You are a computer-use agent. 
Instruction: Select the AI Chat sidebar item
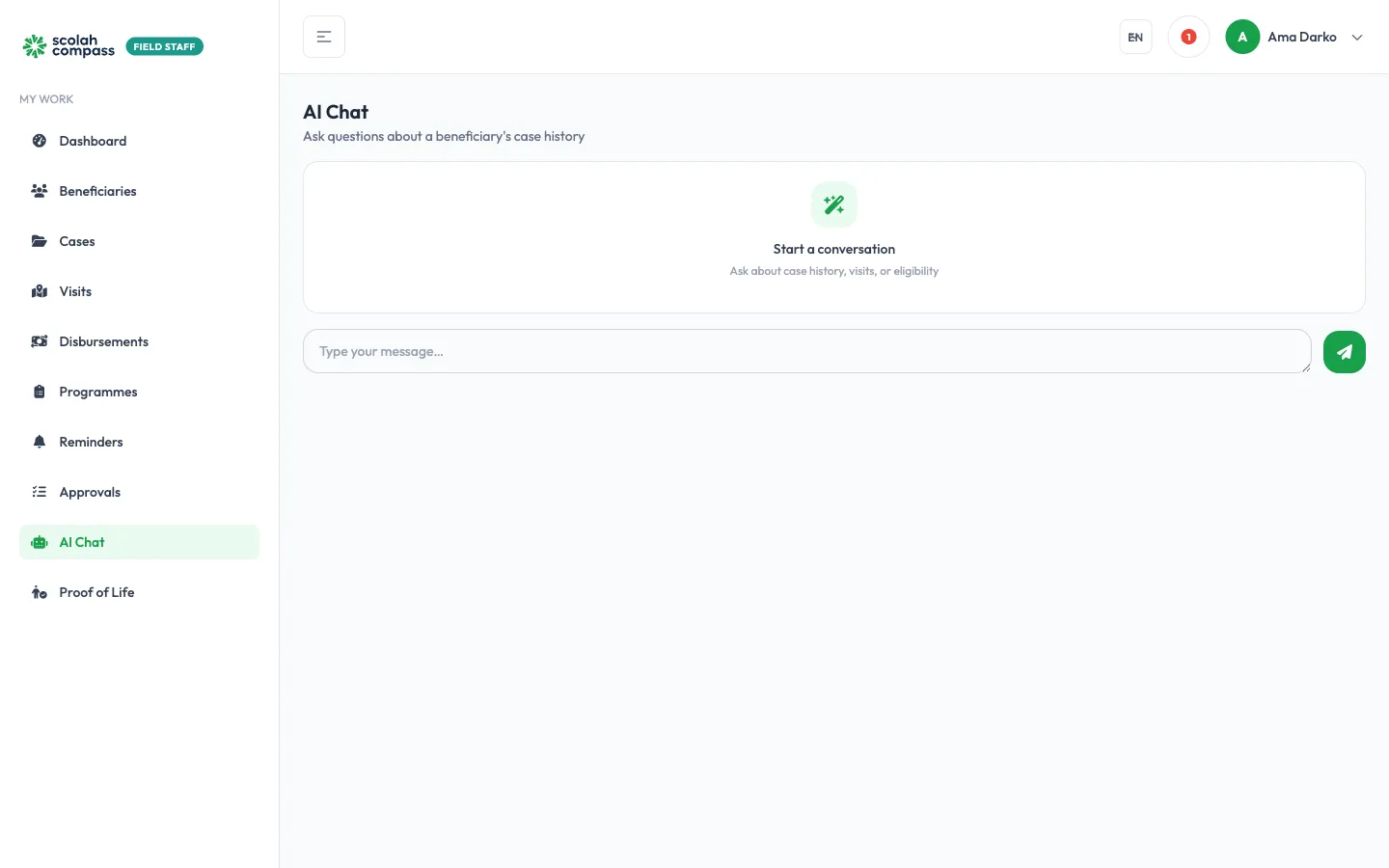tap(139, 542)
